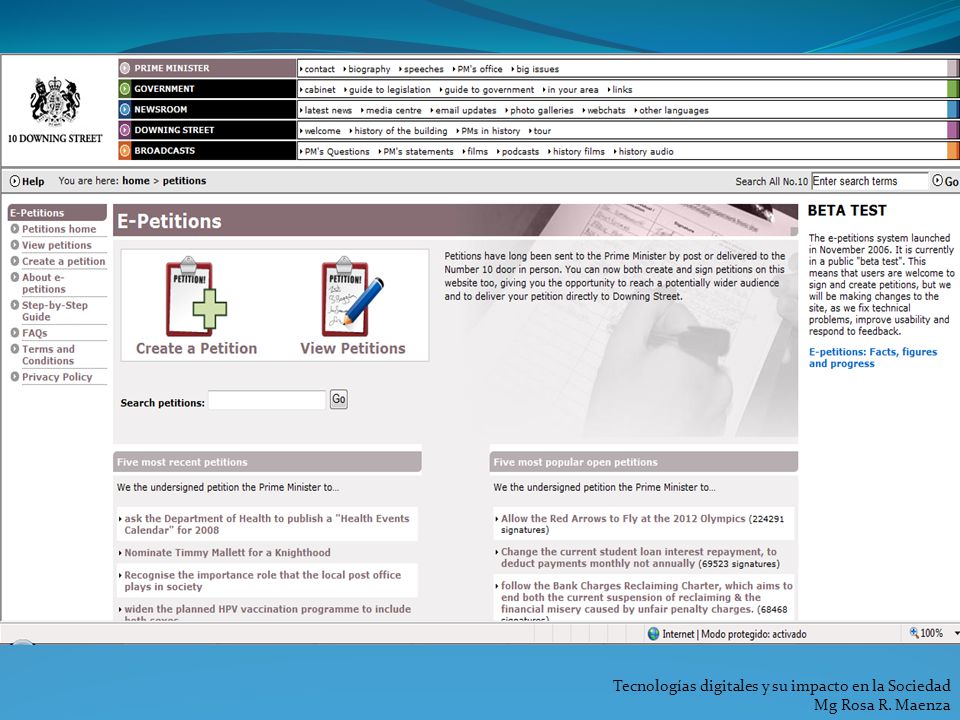The width and height of the screenshot is (960, 720).
Task: Click the Internet globe status bar icon
Action: pos(653,634)
